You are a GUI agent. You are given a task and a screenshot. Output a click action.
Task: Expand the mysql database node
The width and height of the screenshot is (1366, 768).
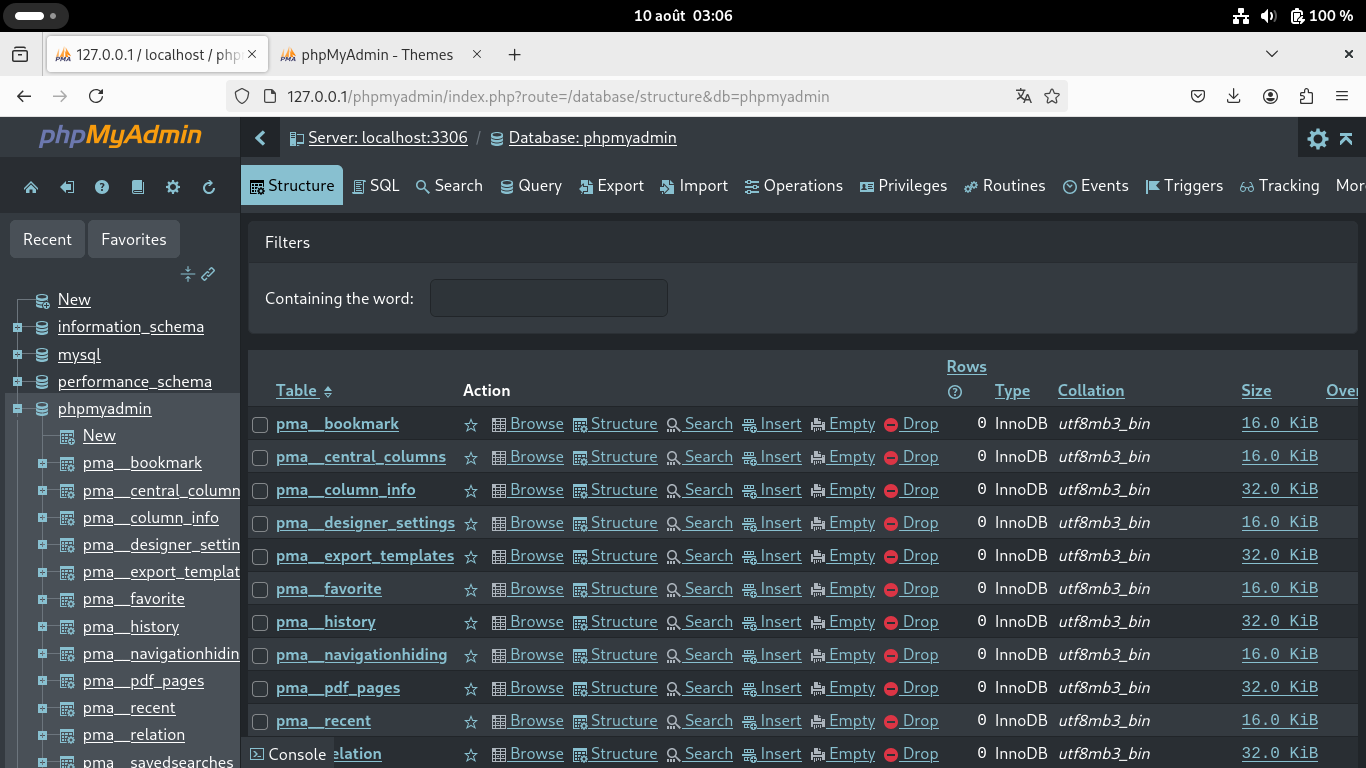coord(17,355)
